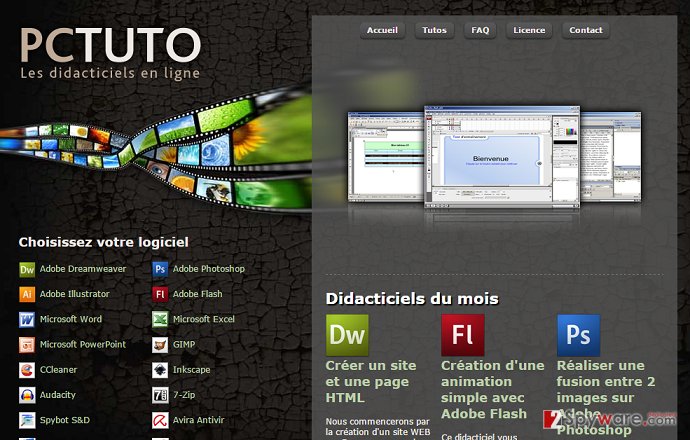Open the Adobe Photoshop text link
690x440 pixels.
tap(209, 269)
